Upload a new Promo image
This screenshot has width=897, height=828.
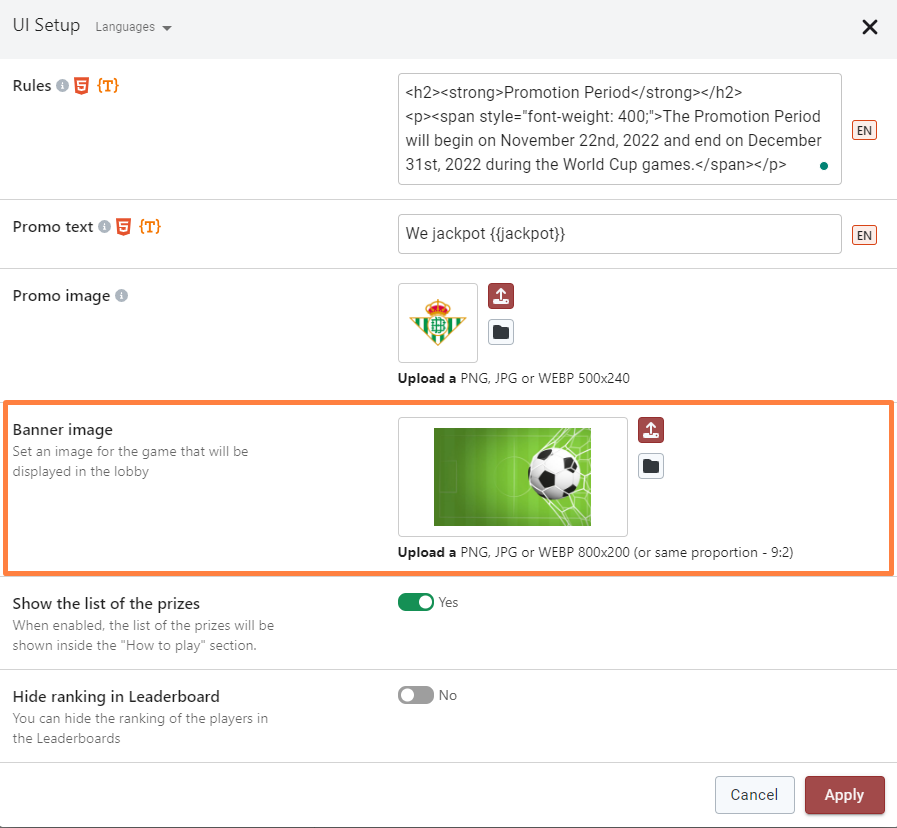(x=501, y=296)
